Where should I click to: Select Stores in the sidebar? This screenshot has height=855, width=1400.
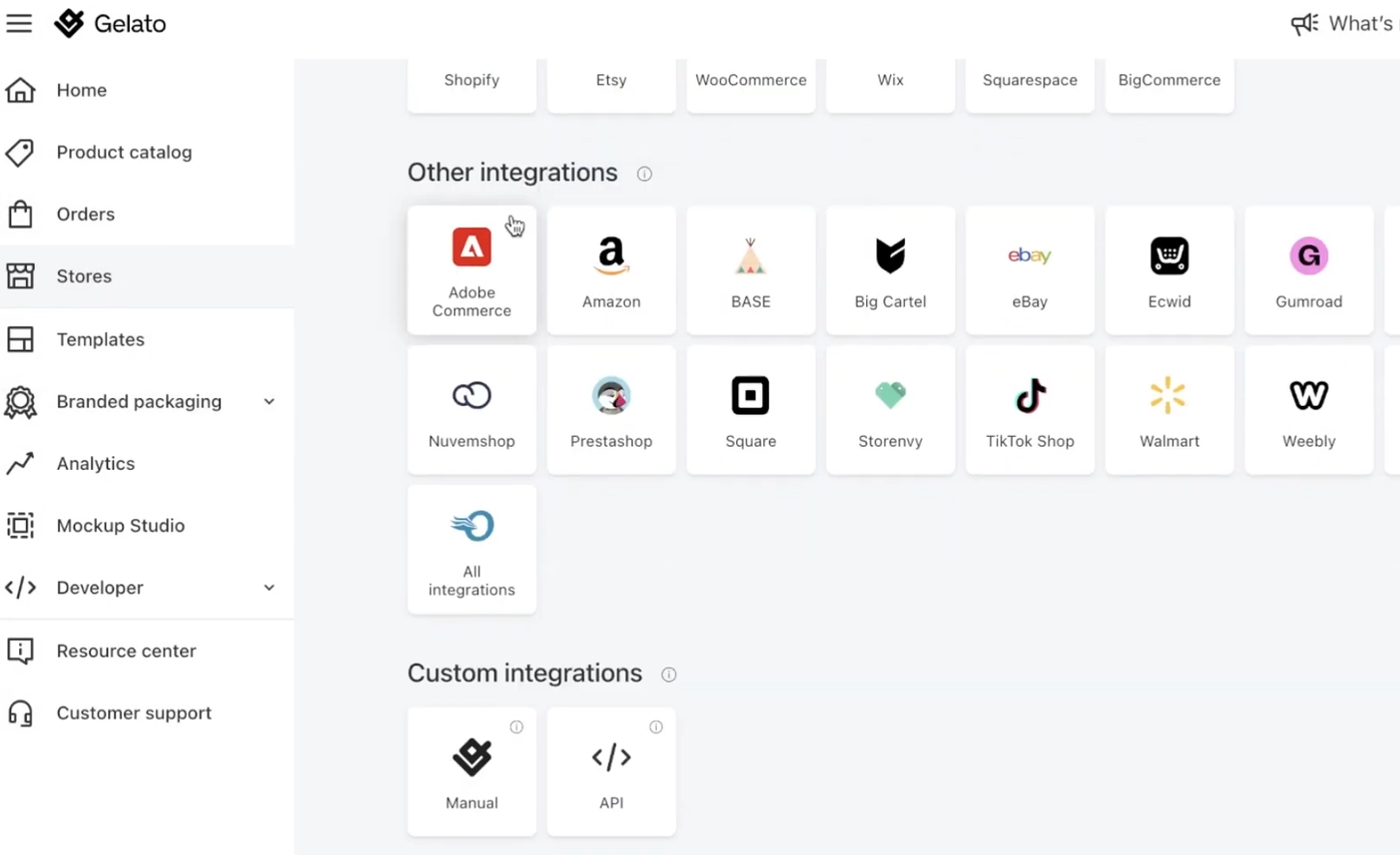pyautogui.click(x=147, y=276)
